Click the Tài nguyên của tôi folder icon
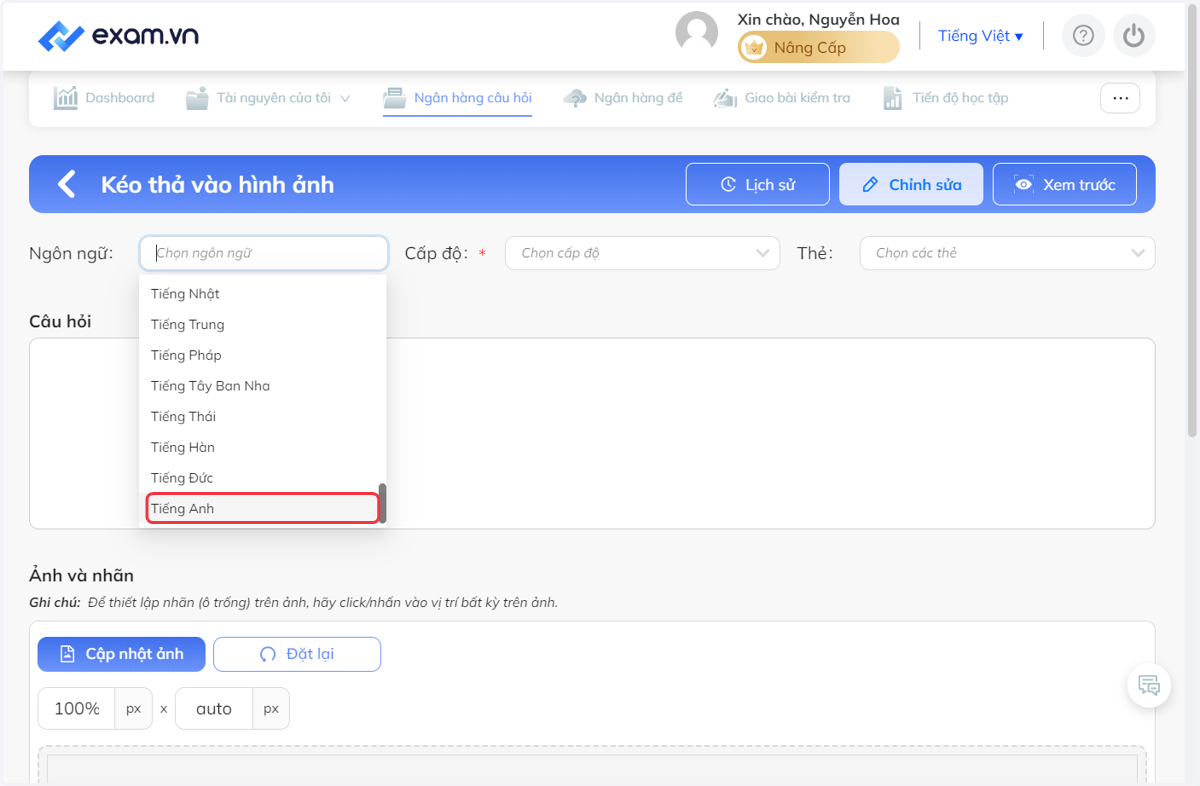This screenshot has height=786, width=1200. coord(198,98)
